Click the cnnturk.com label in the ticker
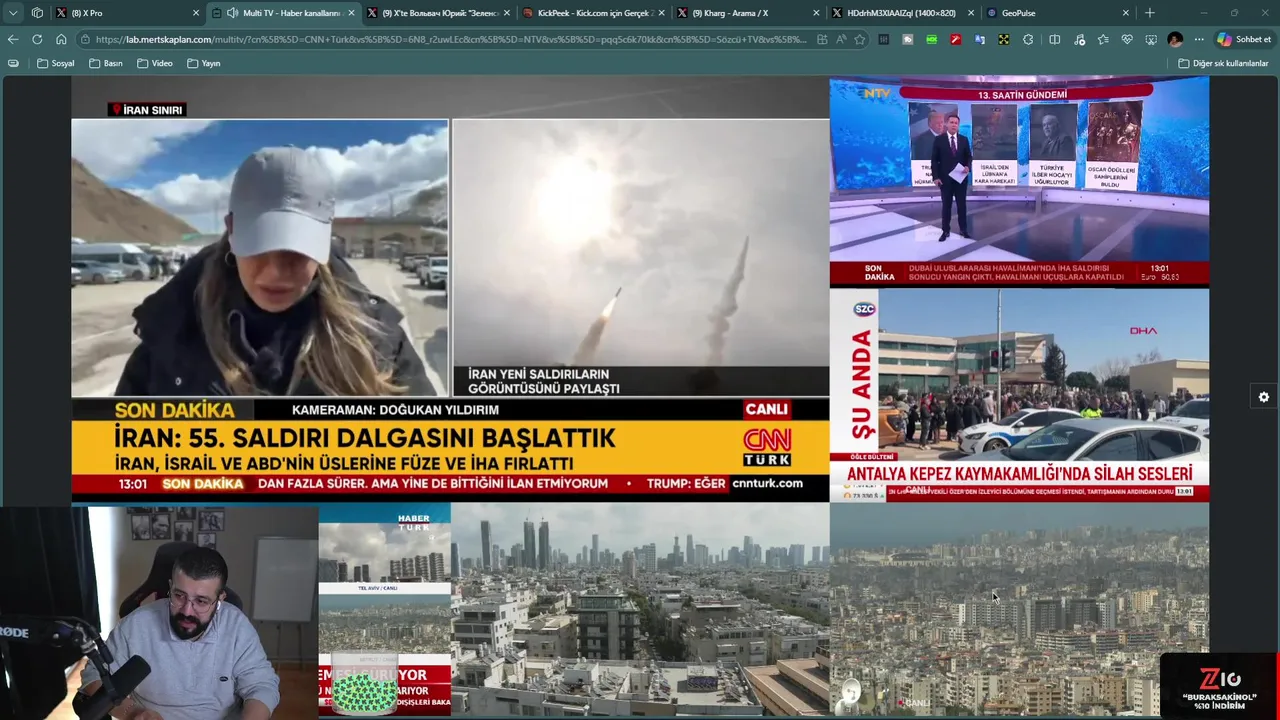Screen dimensions: 1280x720 tap(767, 483)
